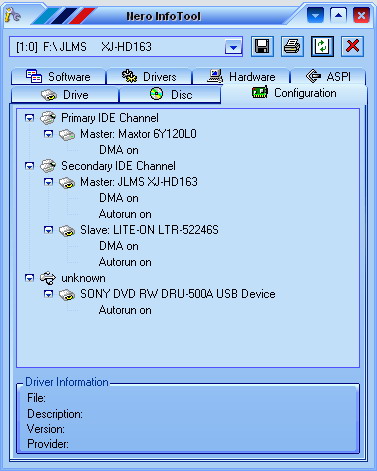Click the red X exit toolbar button

(x=352, y=46)
